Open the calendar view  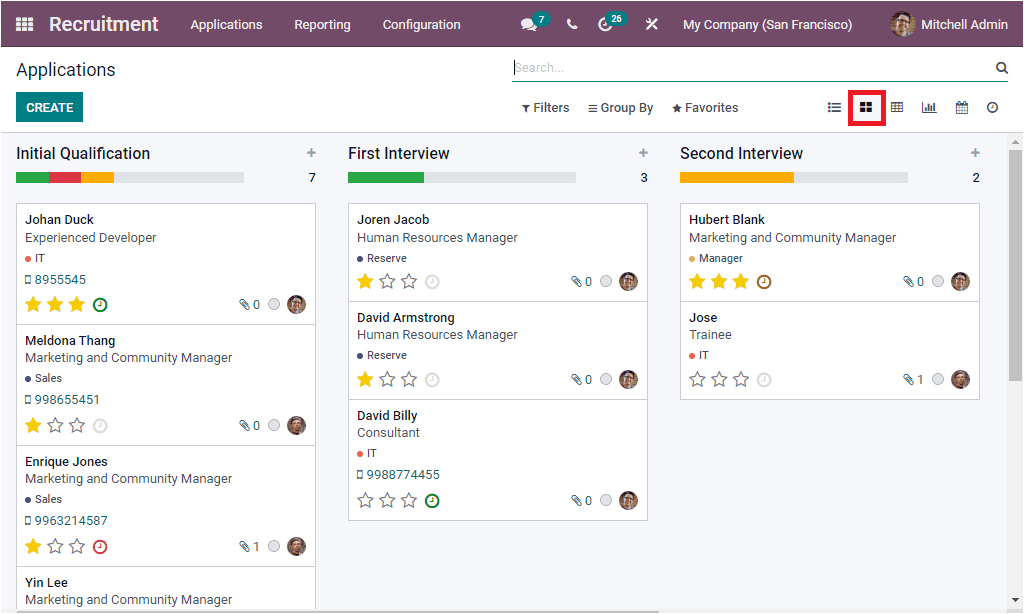click(961, 107)
